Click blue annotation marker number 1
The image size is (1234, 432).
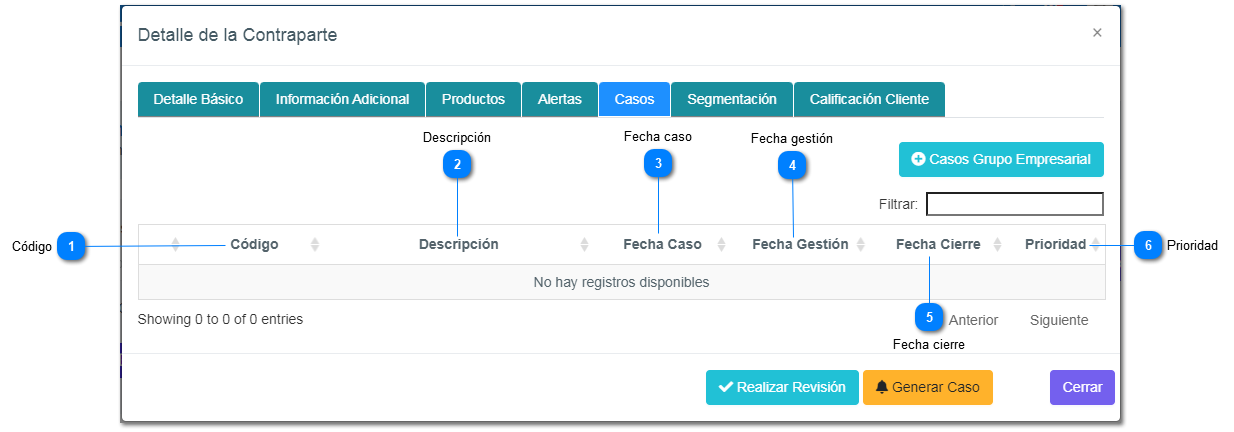(x=71, y=246)
